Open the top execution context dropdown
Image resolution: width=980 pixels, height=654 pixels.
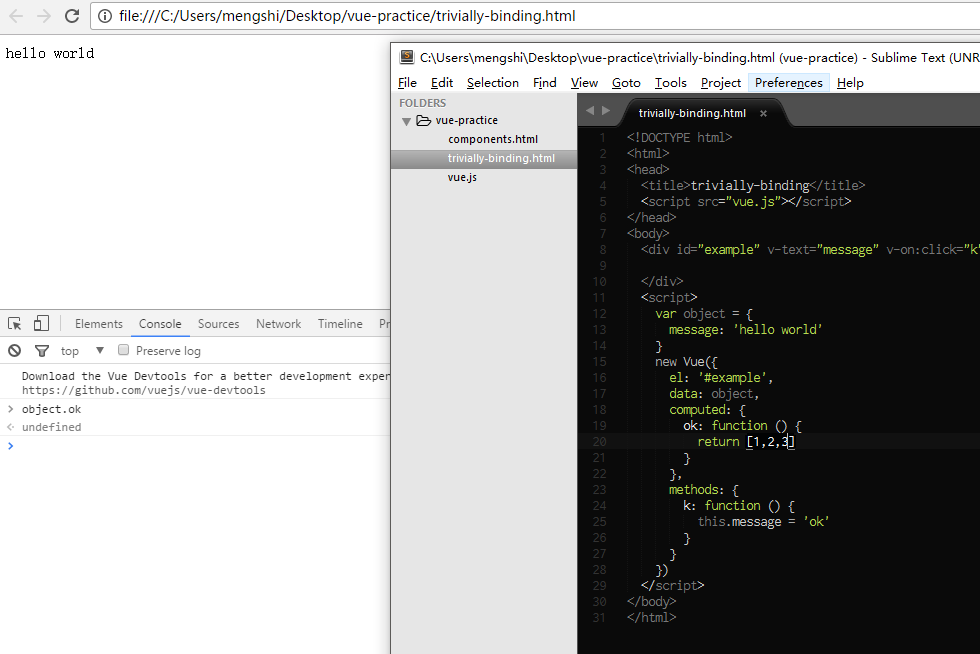(x=82, y=351)
